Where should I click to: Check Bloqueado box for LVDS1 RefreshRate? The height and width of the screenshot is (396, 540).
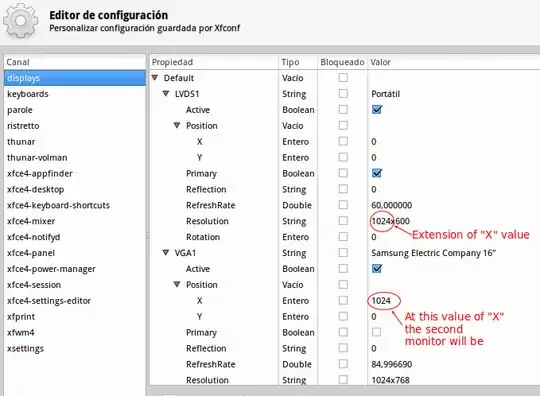[x=343, y=205]
